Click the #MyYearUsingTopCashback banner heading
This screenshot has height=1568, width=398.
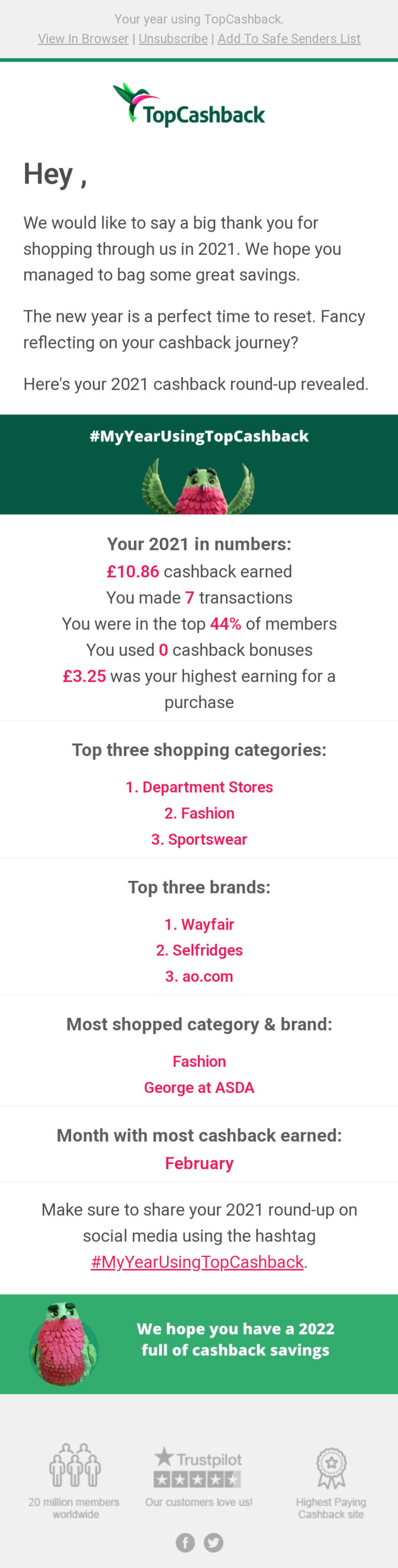point(200,437)
